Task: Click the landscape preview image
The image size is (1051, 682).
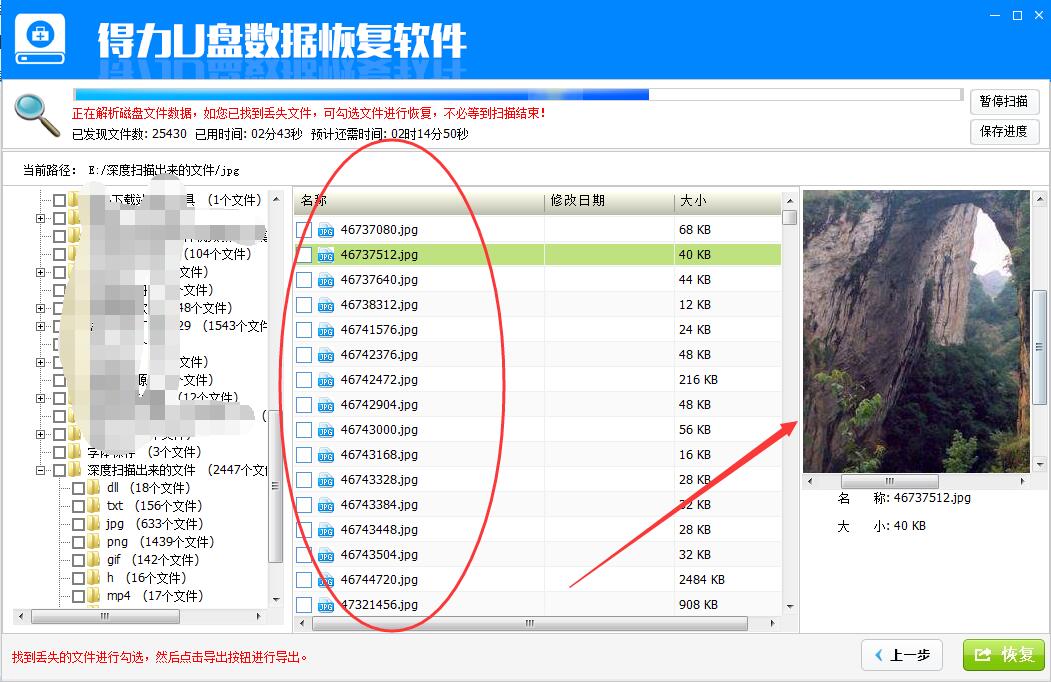Action: (x=916, y=331)
